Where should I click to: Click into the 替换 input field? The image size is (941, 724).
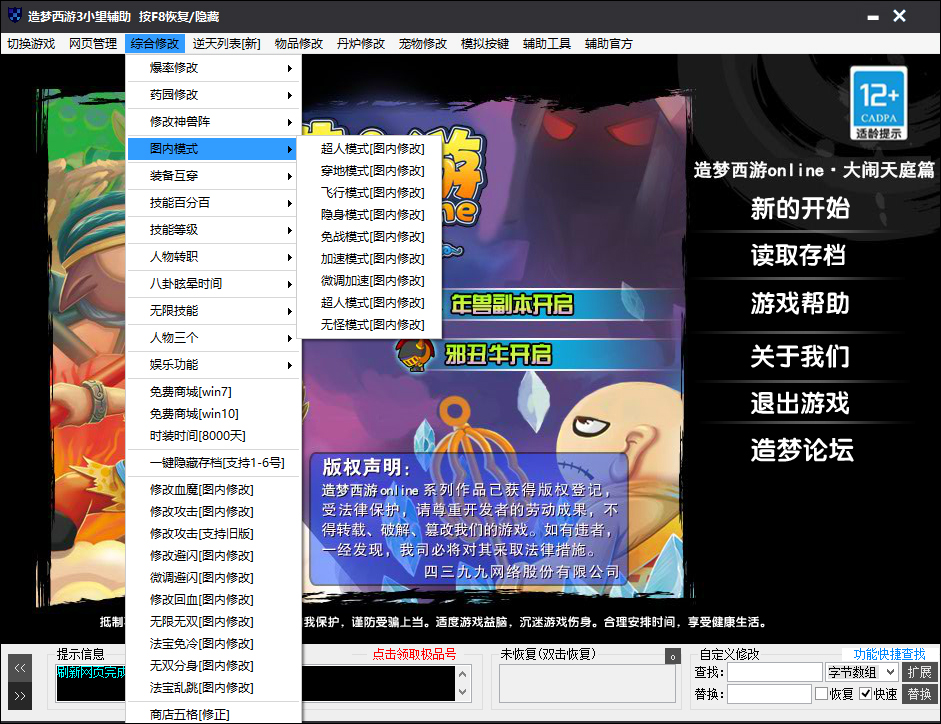coord(769,694)
